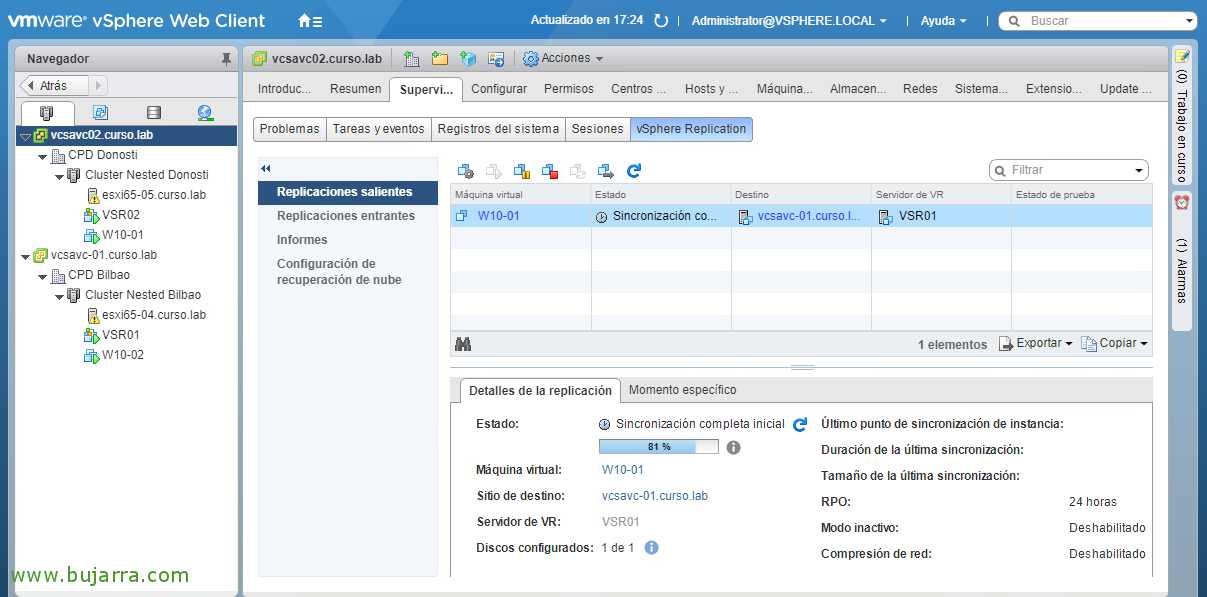Create a new datacenter via toolbar icon
The image size is (1207, 597).
coord(411,59)
